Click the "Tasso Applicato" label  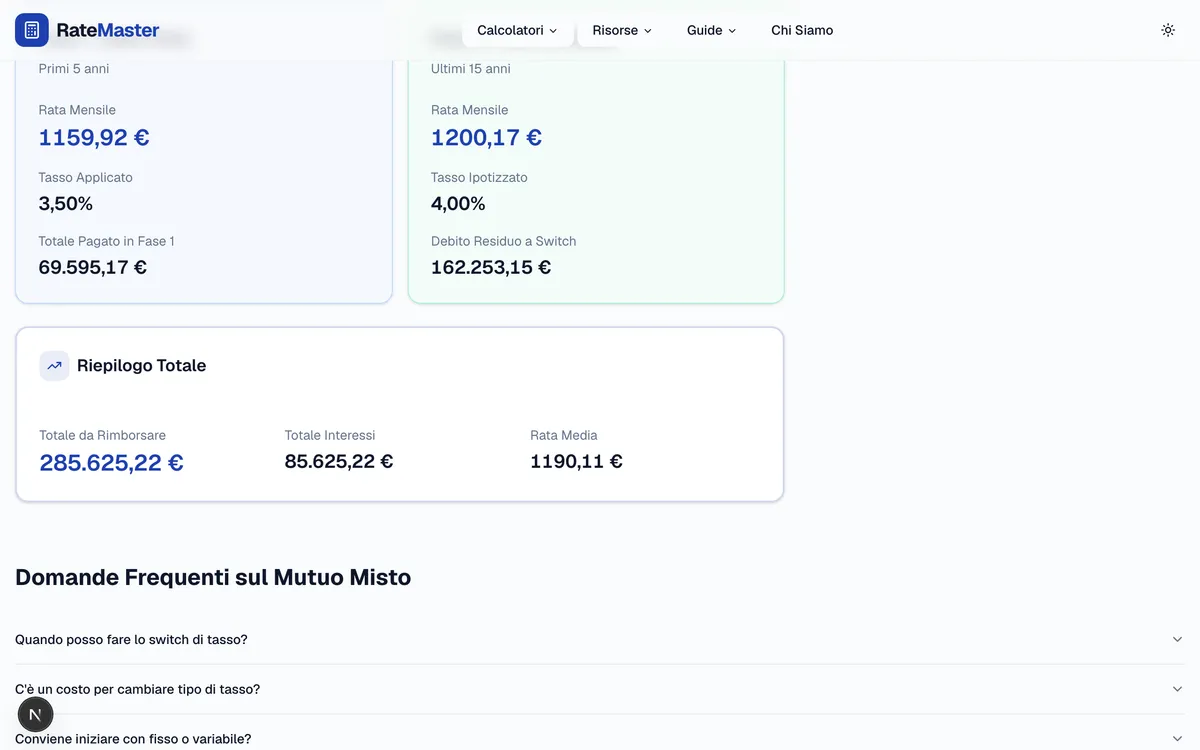(x=85, y=177)
